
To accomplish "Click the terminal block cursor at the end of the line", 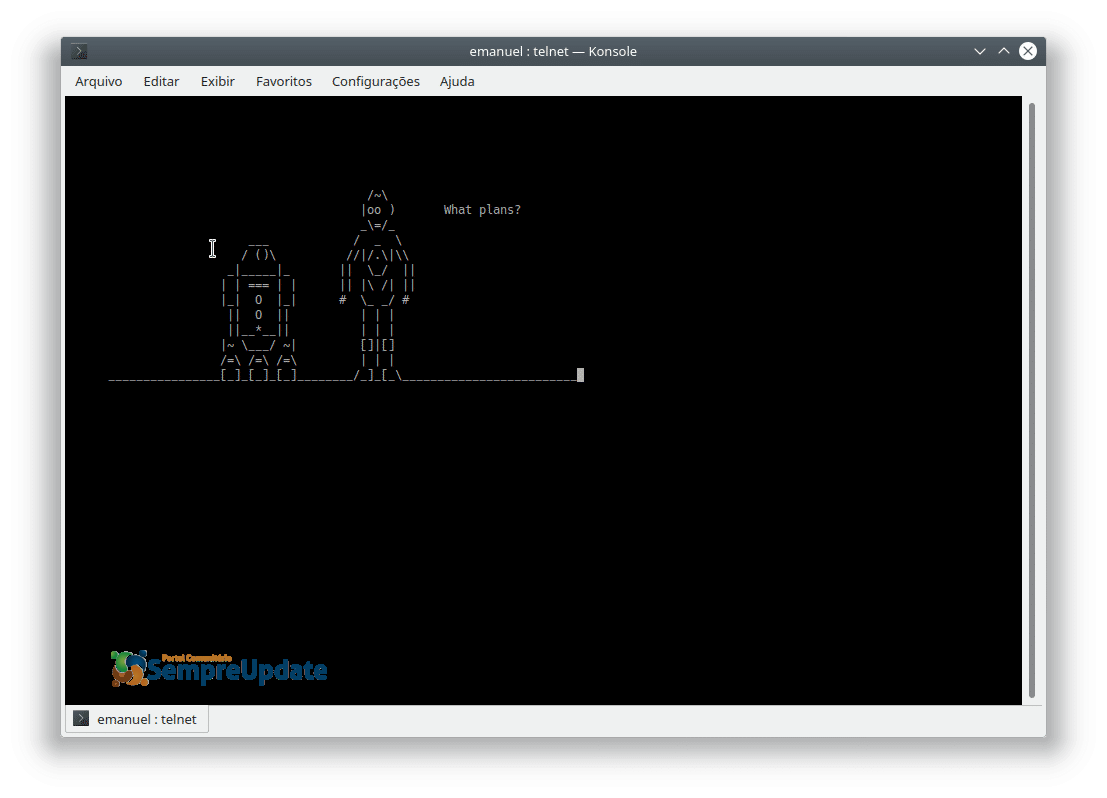I will click(x=580, y=375).
